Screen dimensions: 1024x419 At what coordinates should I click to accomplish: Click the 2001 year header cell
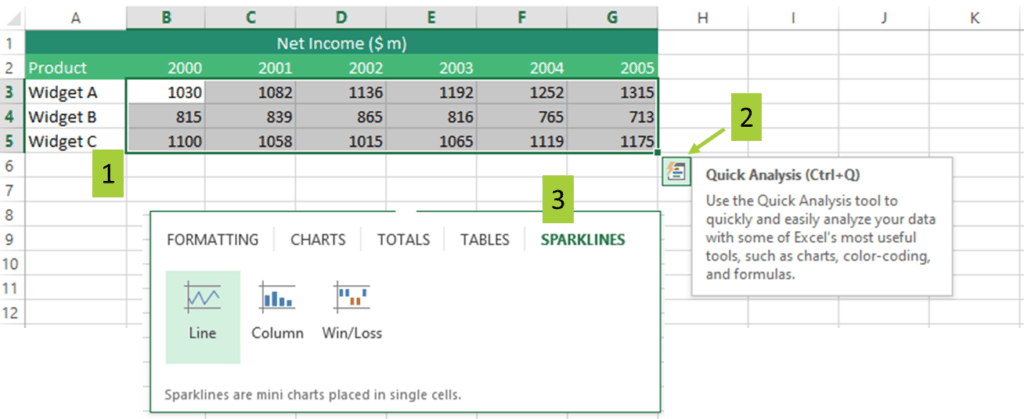click(251, 68)
